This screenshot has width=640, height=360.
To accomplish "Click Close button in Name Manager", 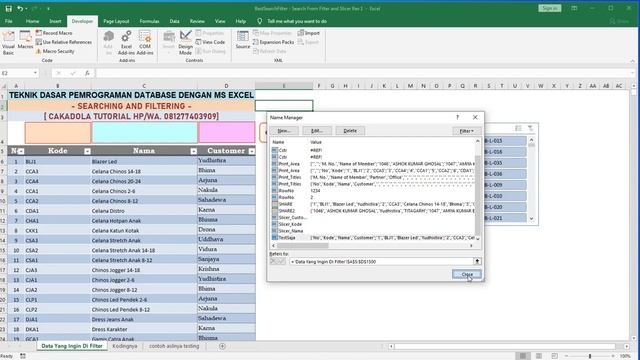I will [x=467, y=274].
